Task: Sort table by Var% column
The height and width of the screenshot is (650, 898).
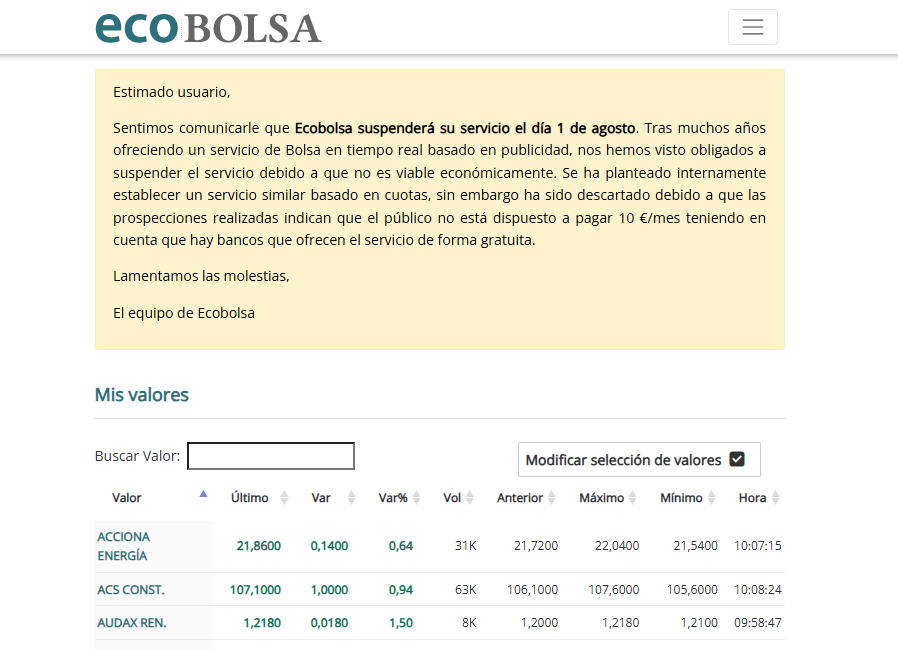Action: 393,498
